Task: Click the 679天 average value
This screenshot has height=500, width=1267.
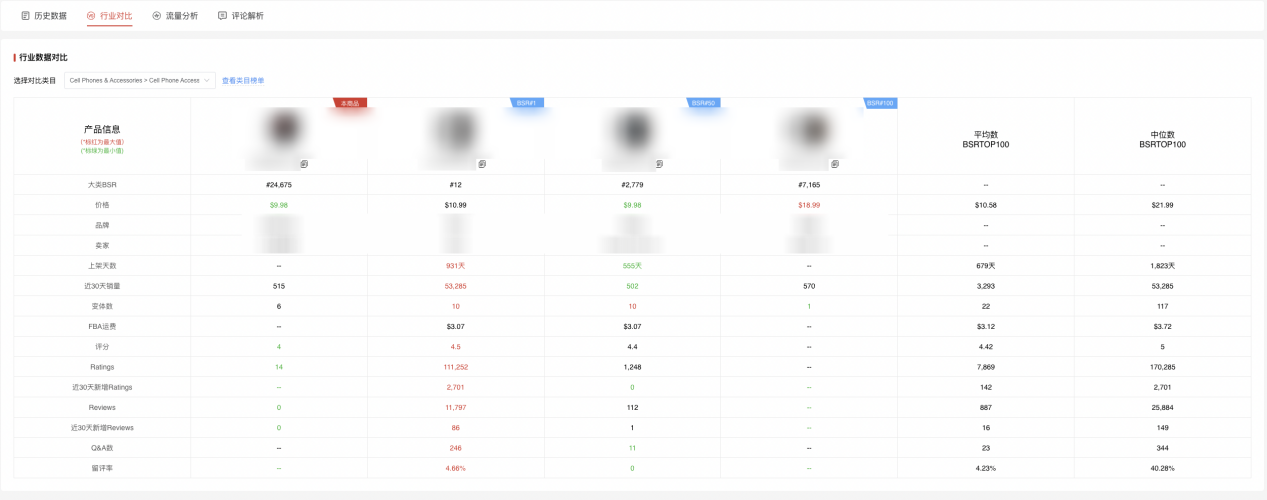Action: pos(985,266)
